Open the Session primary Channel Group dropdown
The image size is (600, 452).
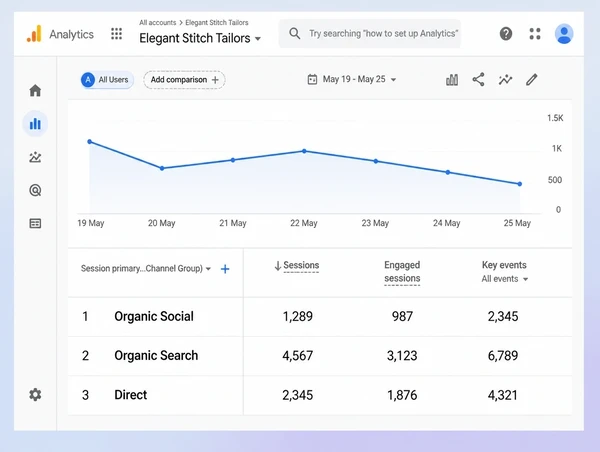point(146,269)
